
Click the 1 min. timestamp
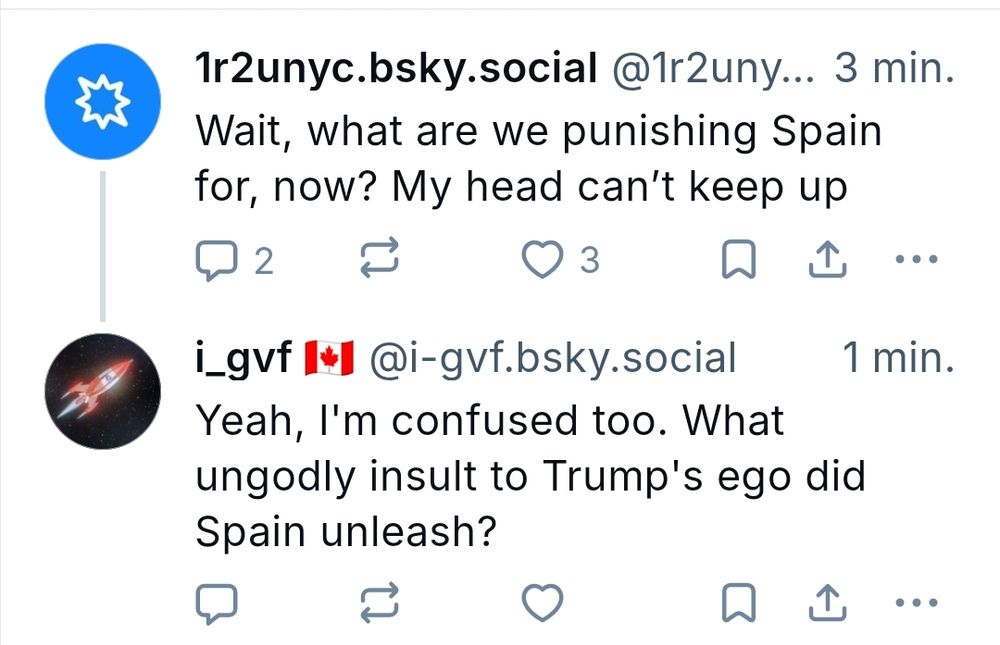pos(898,358)
